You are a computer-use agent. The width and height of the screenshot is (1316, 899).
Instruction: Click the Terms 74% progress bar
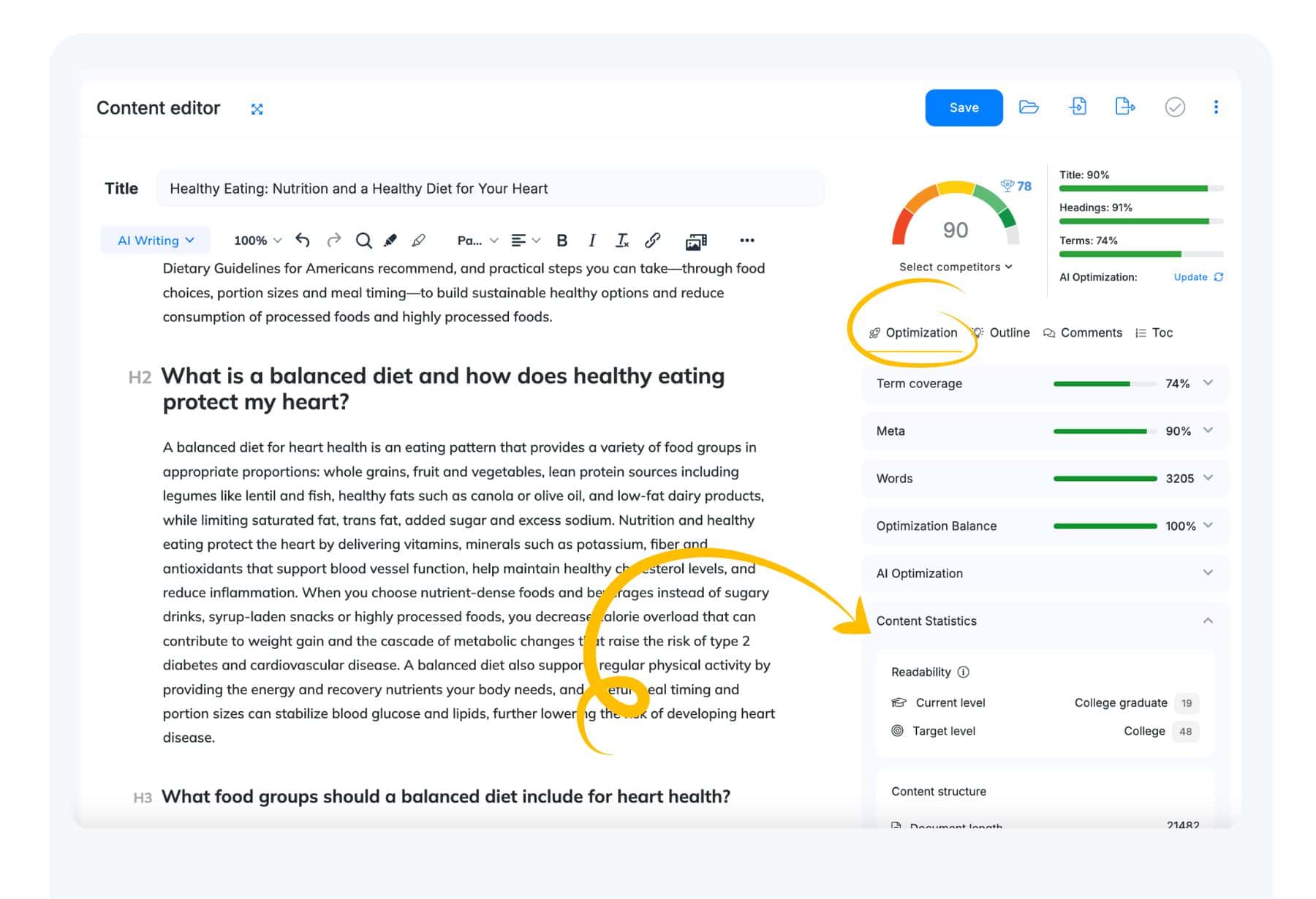1141,254
